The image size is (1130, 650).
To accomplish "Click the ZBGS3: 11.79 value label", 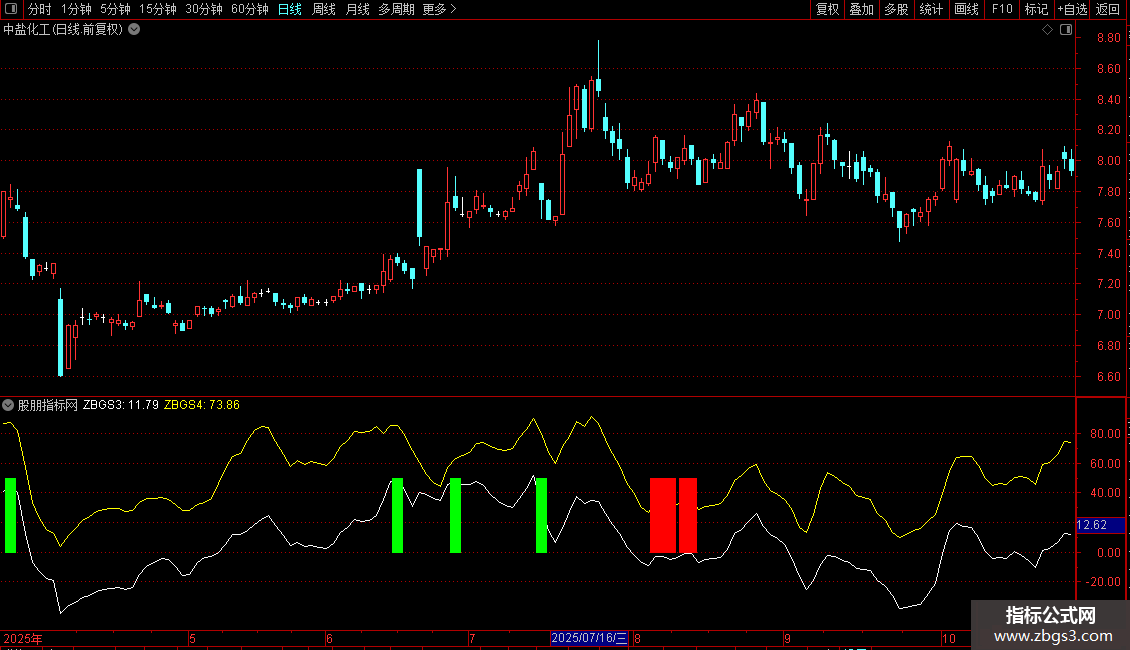I will (121, 405).
